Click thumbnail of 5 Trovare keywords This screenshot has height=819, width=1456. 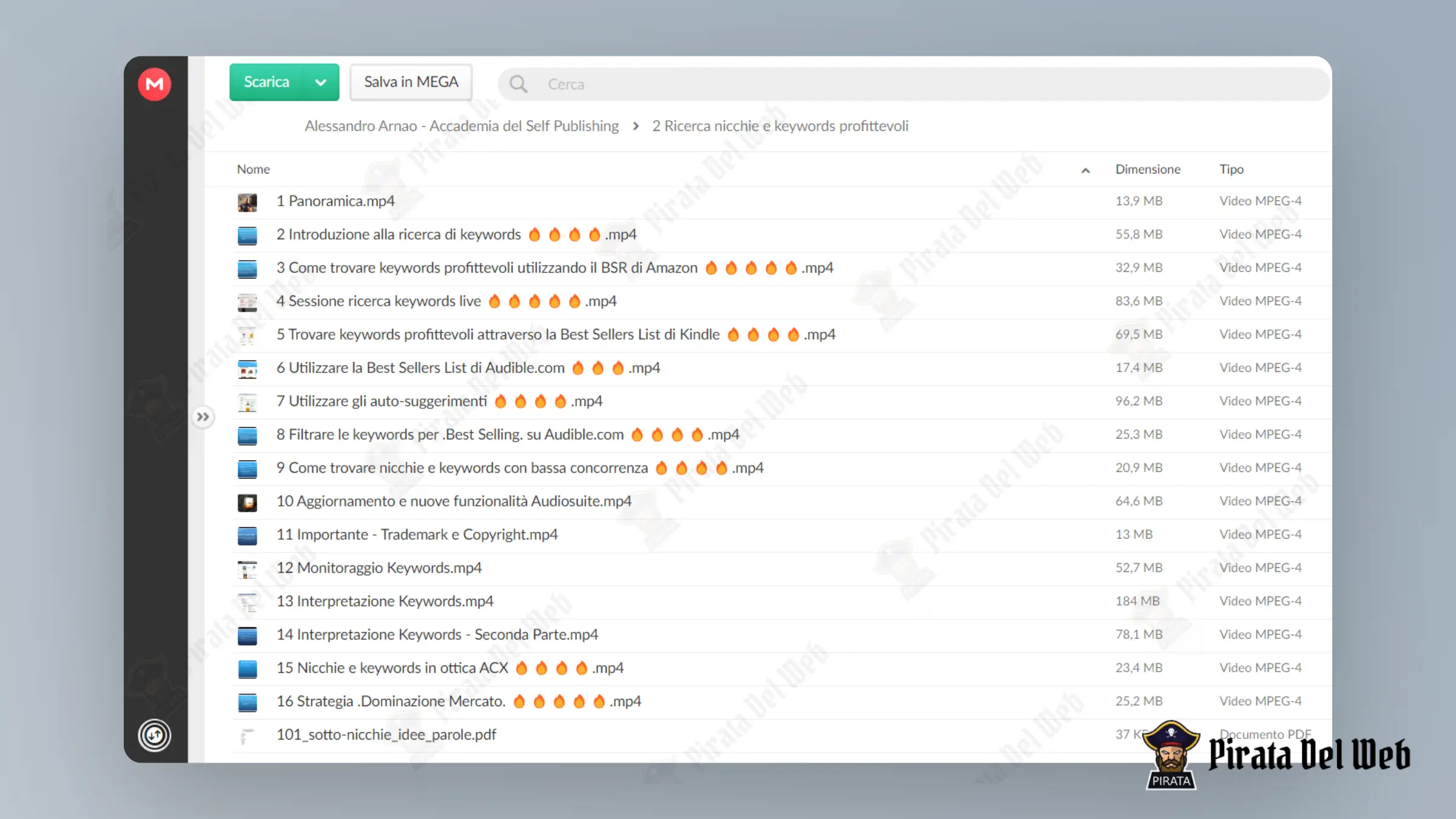[247, 335]
